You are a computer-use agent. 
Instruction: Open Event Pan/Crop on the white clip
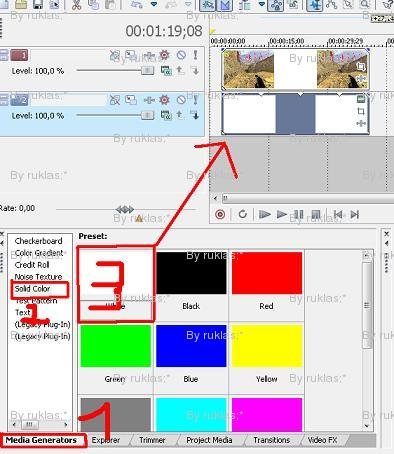click(361, 111)
